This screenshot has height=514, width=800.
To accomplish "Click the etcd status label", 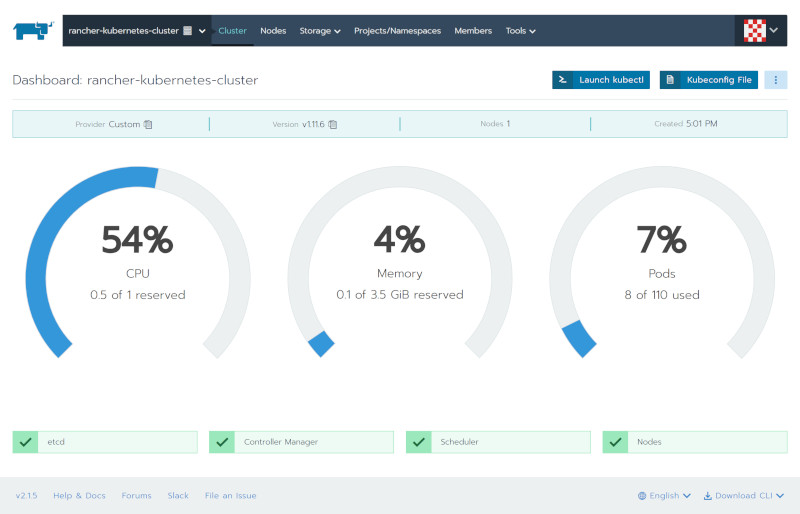I will pyautogui.click(x=56, y=442).
